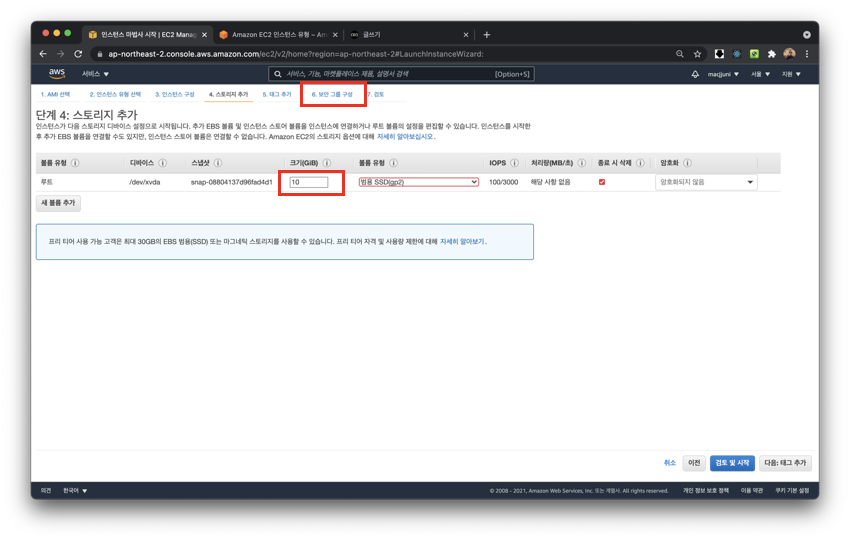Expand the 서비스 menu
Screen dimensions: 850x540
point(95,74)
